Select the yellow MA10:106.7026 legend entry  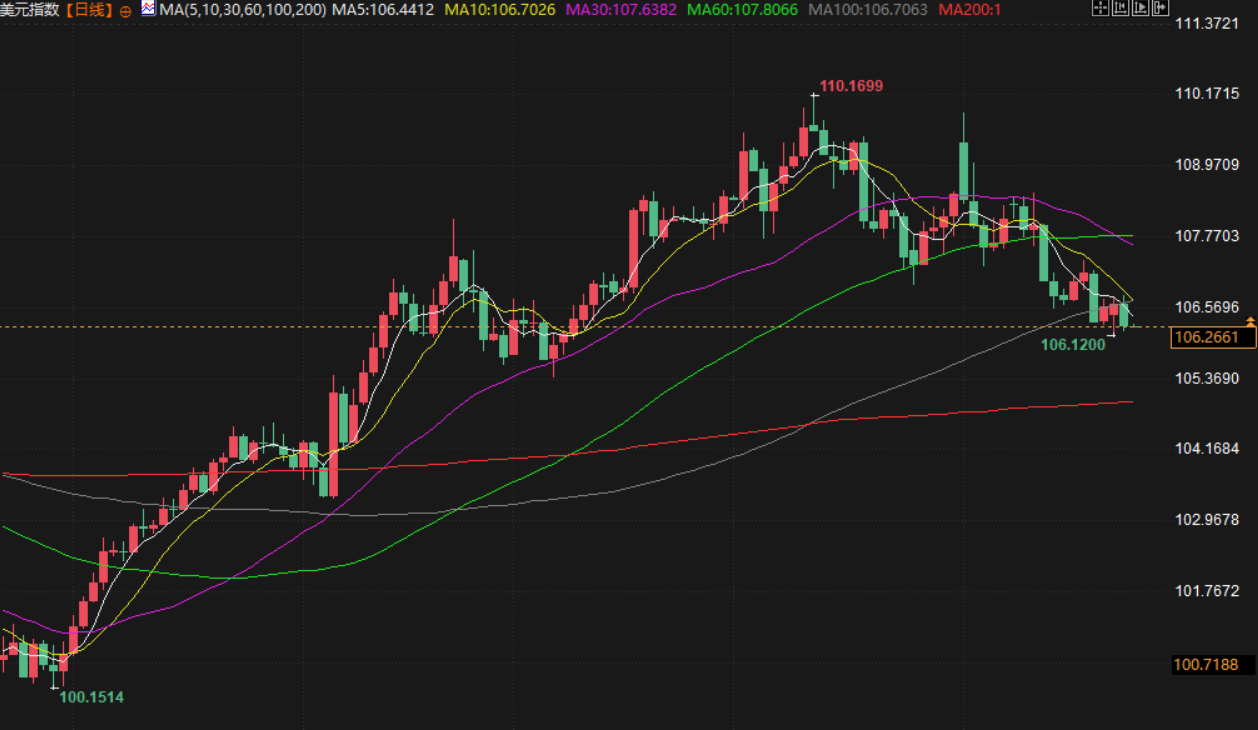coord(499,10)
